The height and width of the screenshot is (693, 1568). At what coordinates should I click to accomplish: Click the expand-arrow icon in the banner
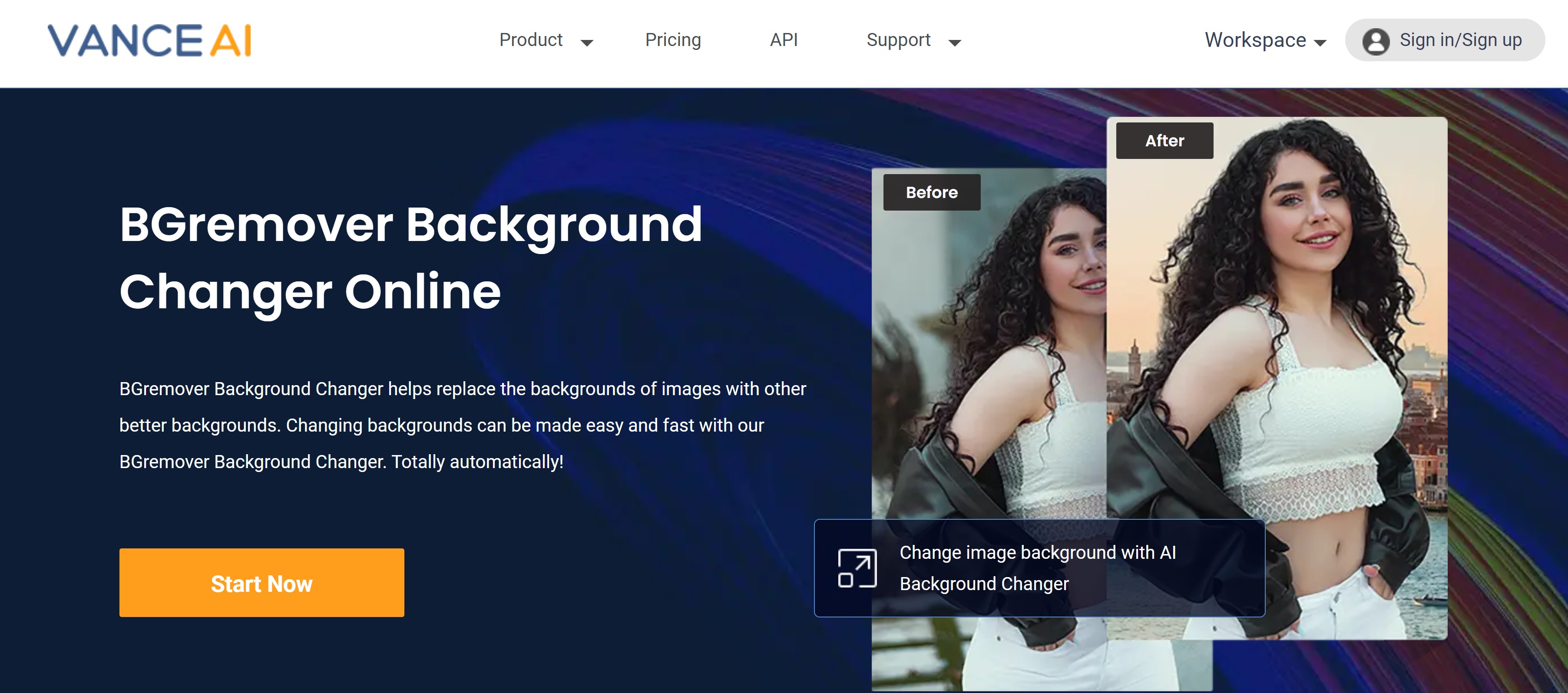(857, 568)
